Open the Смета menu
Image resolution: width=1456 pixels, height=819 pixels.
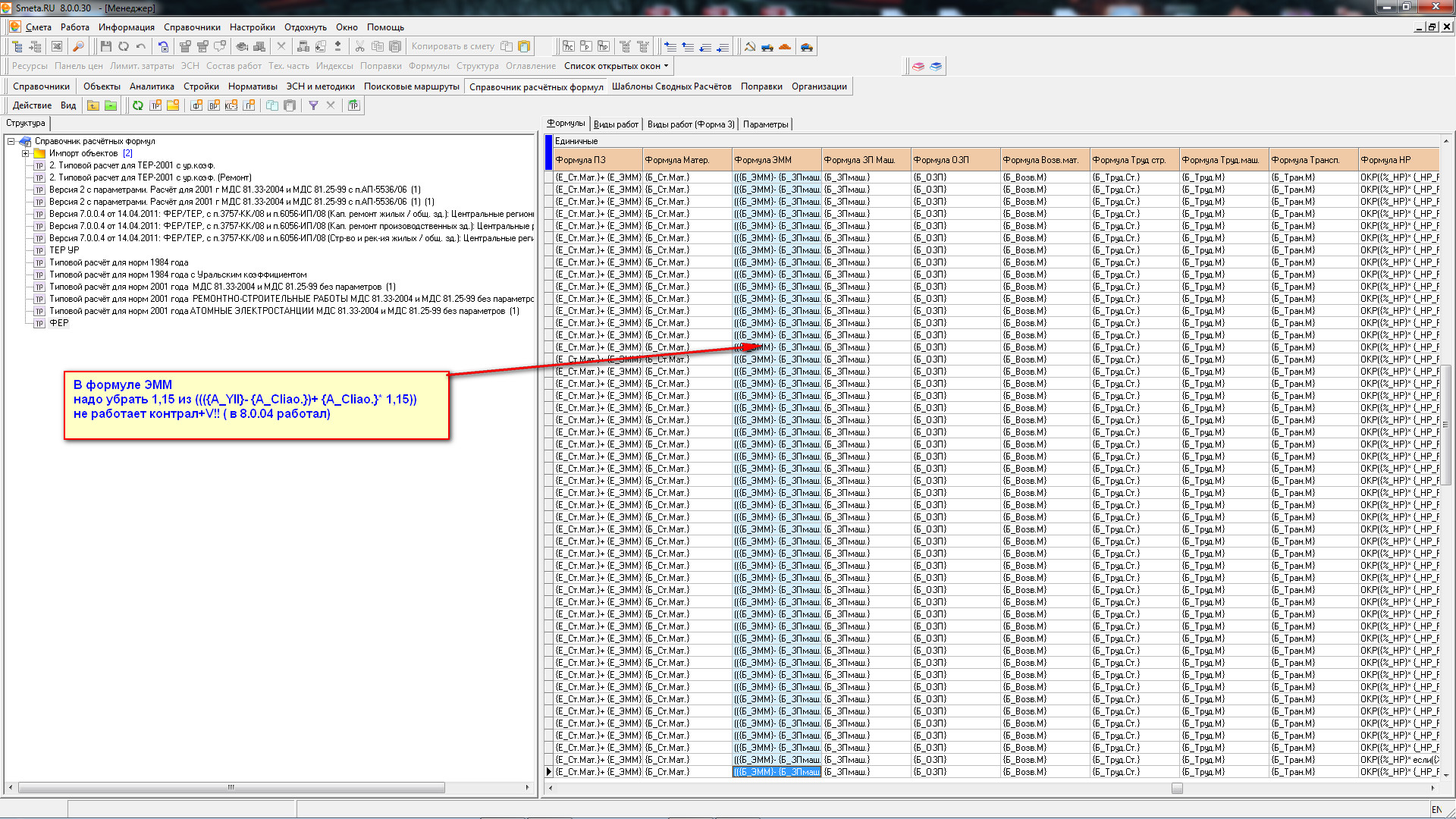click(39, 27)
